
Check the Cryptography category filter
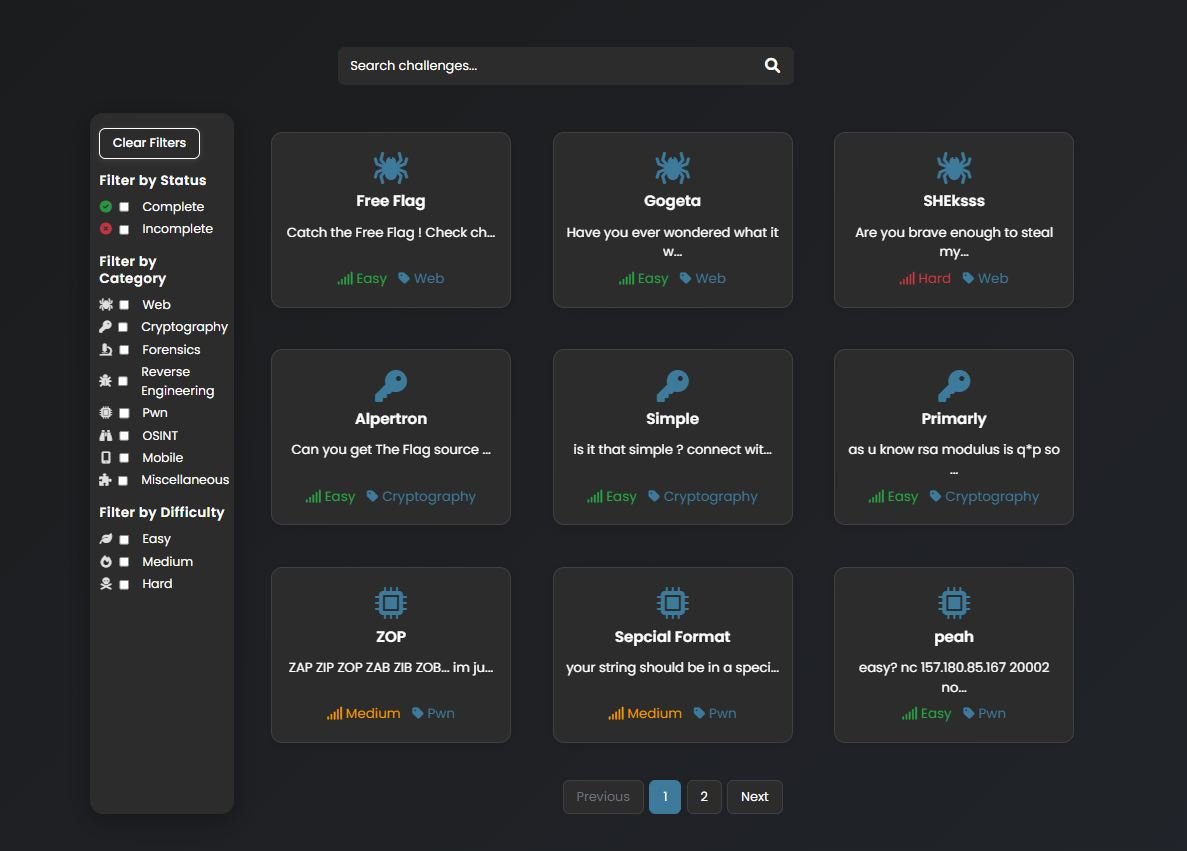(123, 327)
